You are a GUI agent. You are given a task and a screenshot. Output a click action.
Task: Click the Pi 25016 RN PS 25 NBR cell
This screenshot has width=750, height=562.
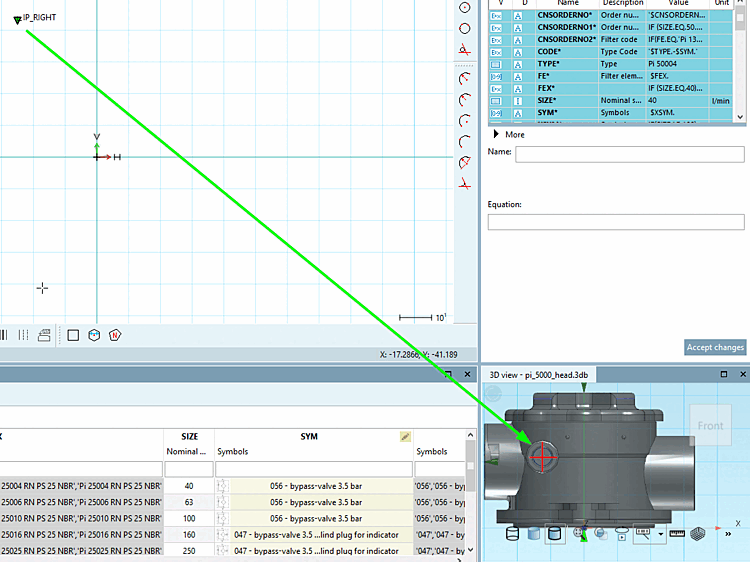coord(81,535)
